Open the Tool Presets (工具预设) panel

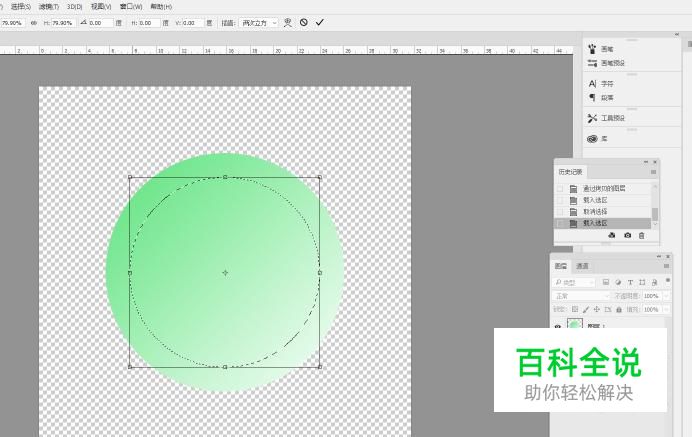pos(606,118)
